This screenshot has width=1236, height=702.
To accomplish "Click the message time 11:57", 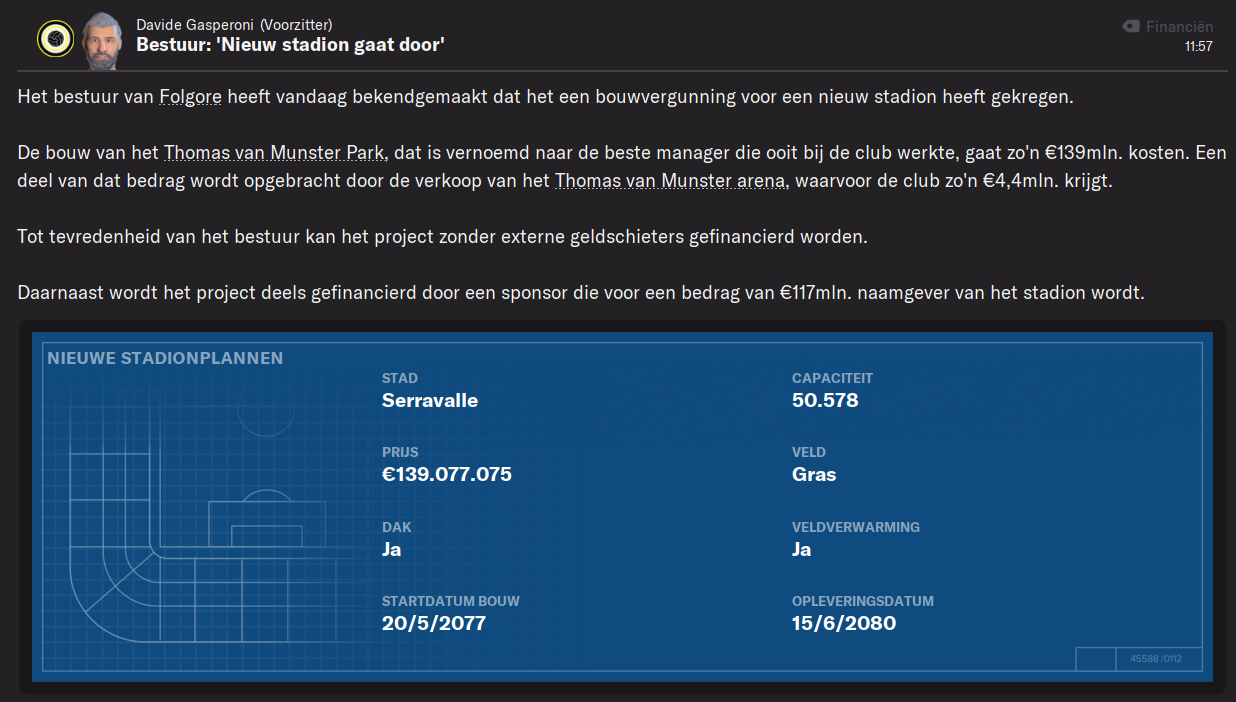I will click(x=1198, y=47).
